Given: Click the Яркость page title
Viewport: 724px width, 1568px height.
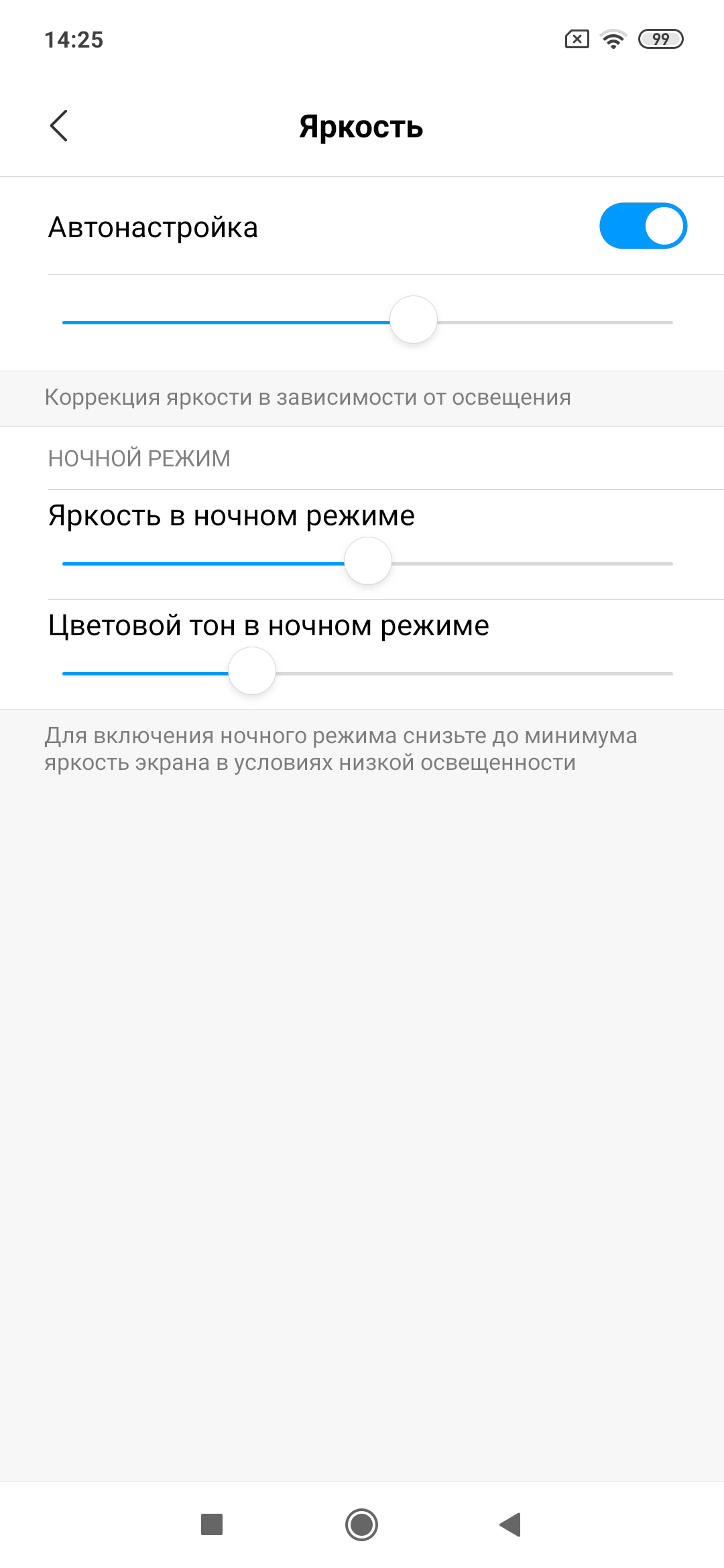Looking at the screenshot, I should 361,127.
